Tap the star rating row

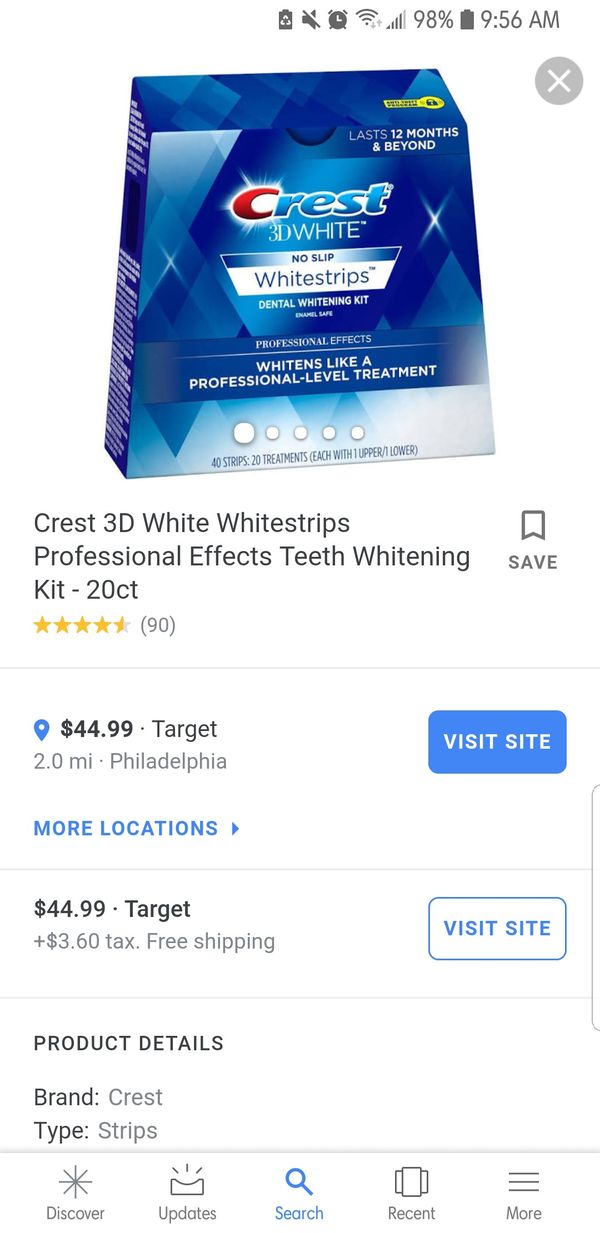[x=104, y=625]
